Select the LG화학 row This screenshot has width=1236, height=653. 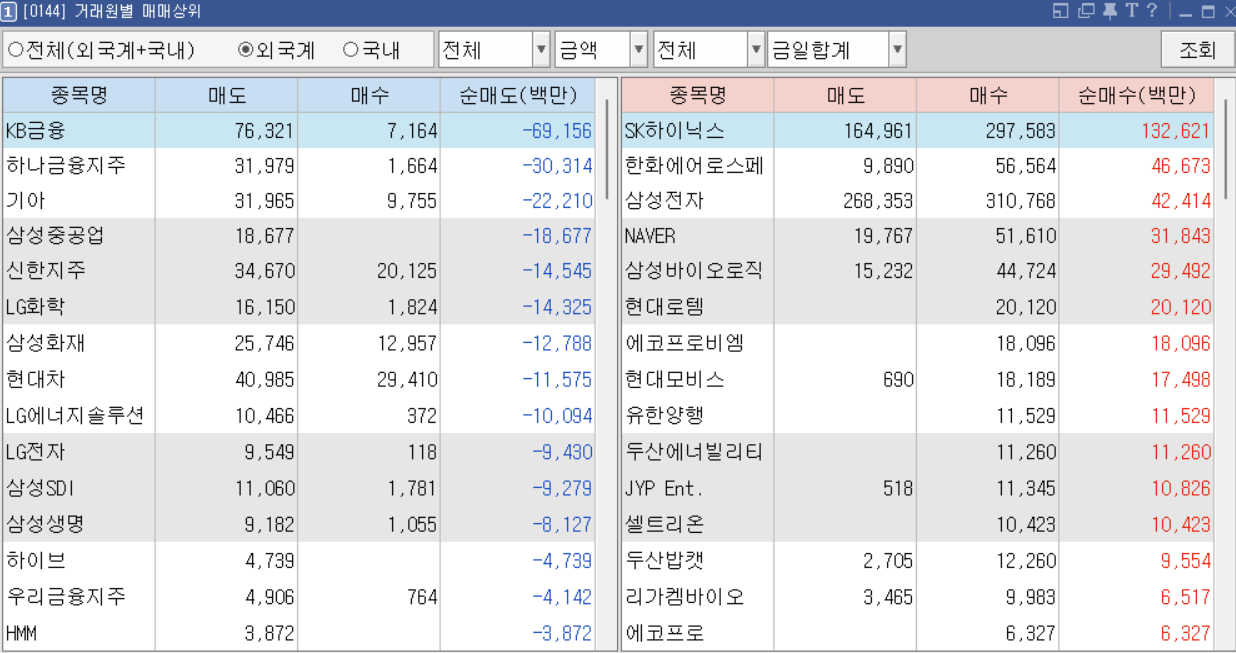point(299,307)
